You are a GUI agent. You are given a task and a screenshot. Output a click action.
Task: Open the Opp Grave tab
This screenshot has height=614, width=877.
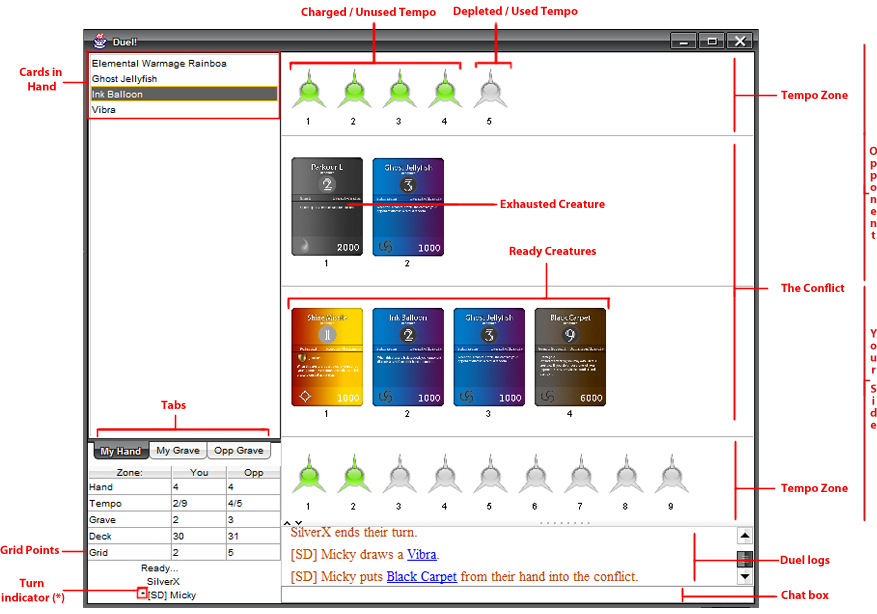coord(238,451)
